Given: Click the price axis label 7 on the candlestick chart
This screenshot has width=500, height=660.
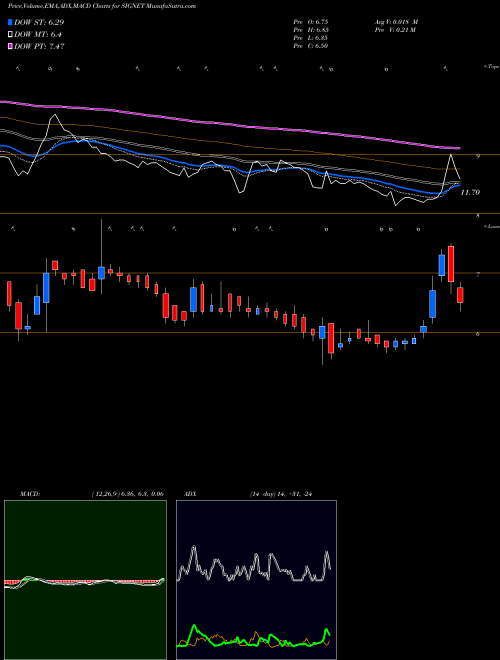Looking at the screenshot, I should 478,274.
